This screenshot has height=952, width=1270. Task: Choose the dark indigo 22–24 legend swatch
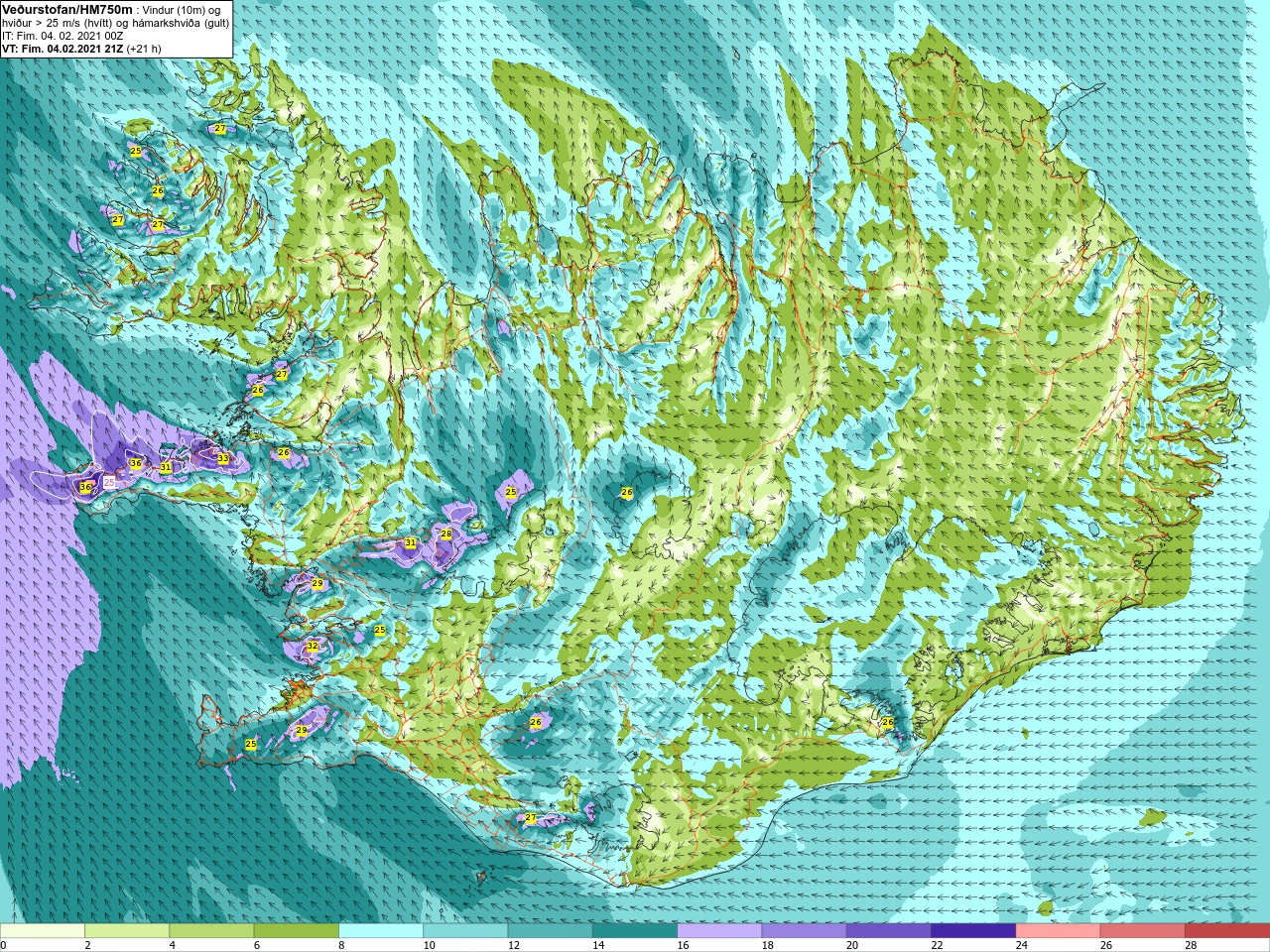pyautogui.click(x=973, y=931)
